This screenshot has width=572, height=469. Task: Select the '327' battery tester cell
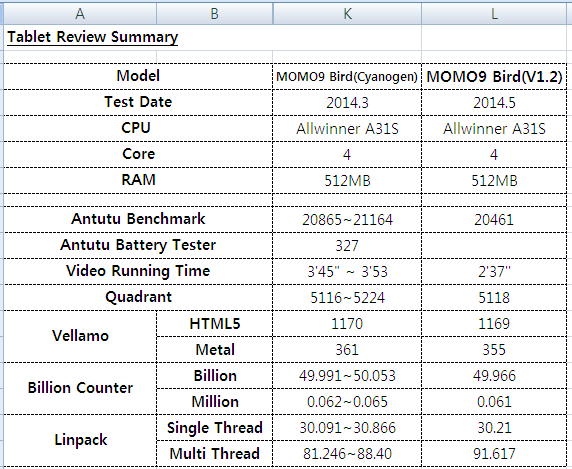coord(347,245)
